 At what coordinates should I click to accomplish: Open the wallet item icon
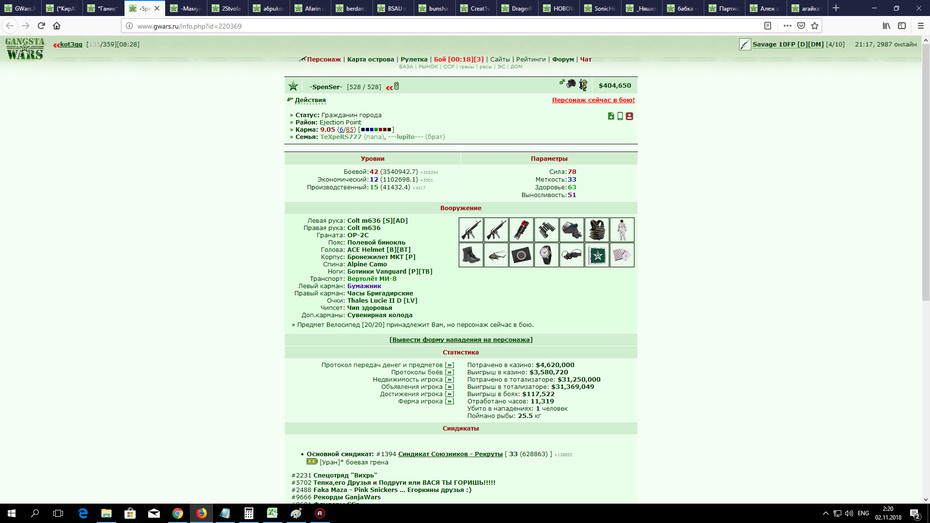click(521, 255)
